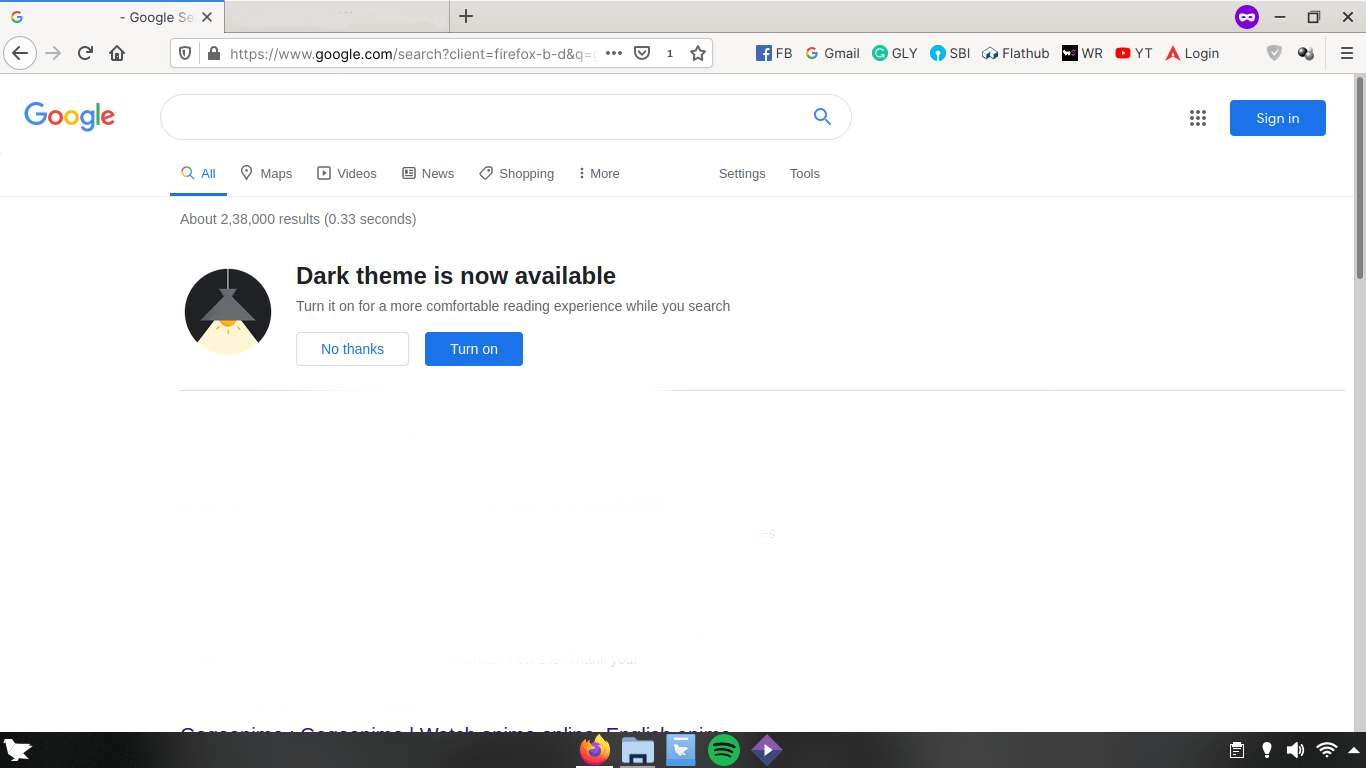Reload the current page
The image size is (1366, 768).
pos(85,53)
